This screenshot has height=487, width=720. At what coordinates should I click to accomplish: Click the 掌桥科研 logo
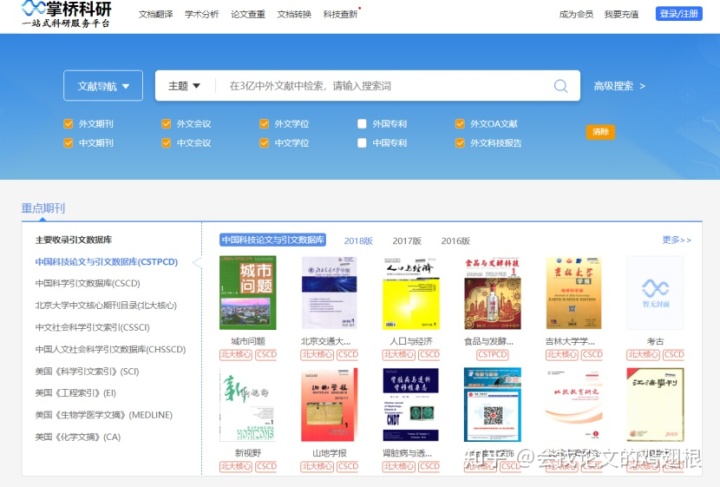pyautogui.click(x=67, y=14)
